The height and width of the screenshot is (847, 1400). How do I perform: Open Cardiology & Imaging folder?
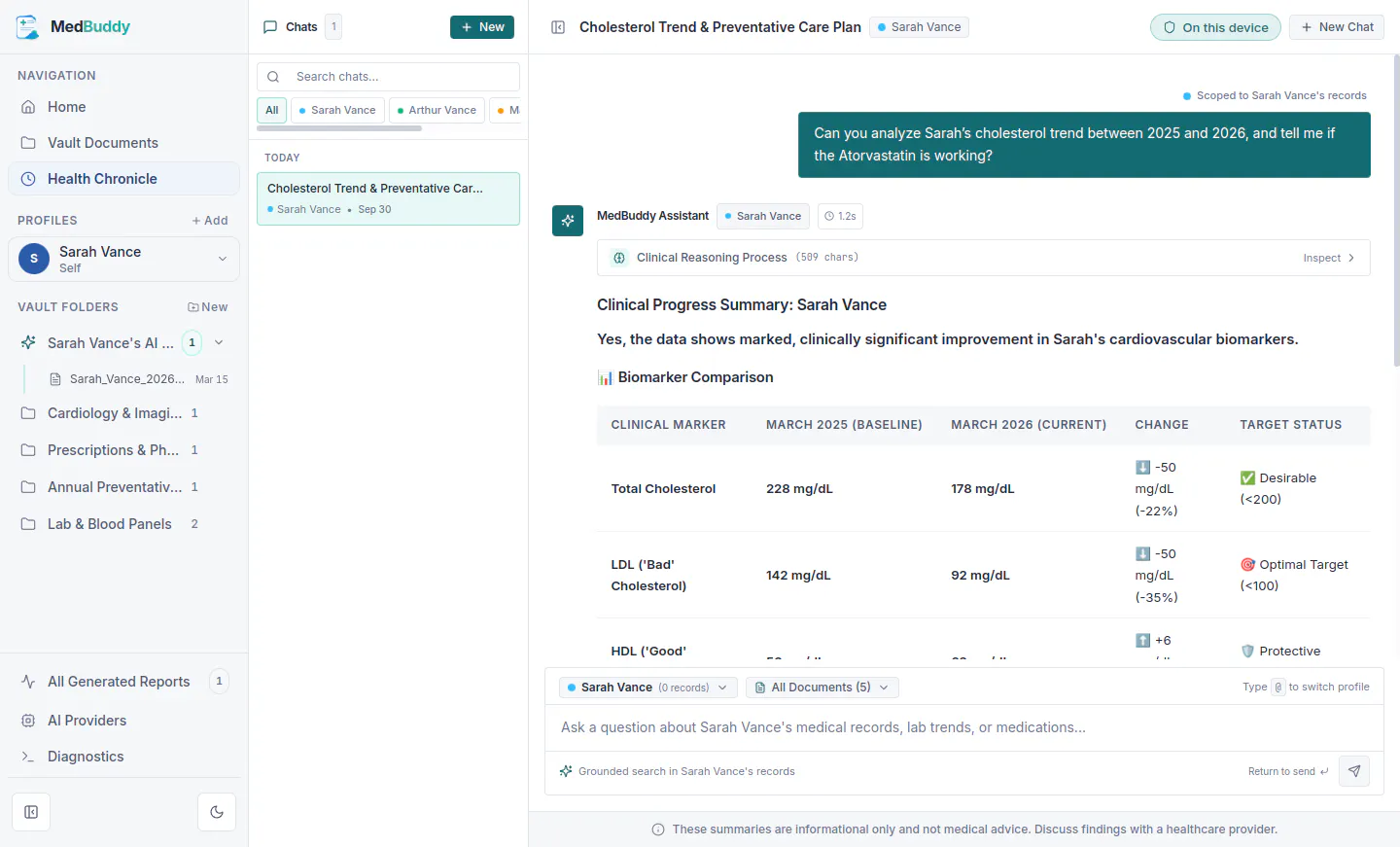click(123, 413)
